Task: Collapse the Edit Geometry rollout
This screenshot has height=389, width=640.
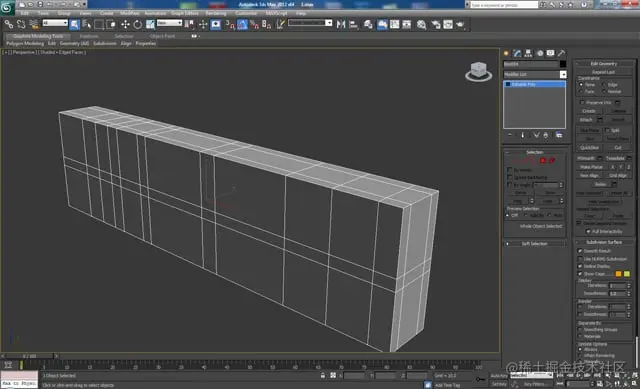Action: click(x=604, y=63)
